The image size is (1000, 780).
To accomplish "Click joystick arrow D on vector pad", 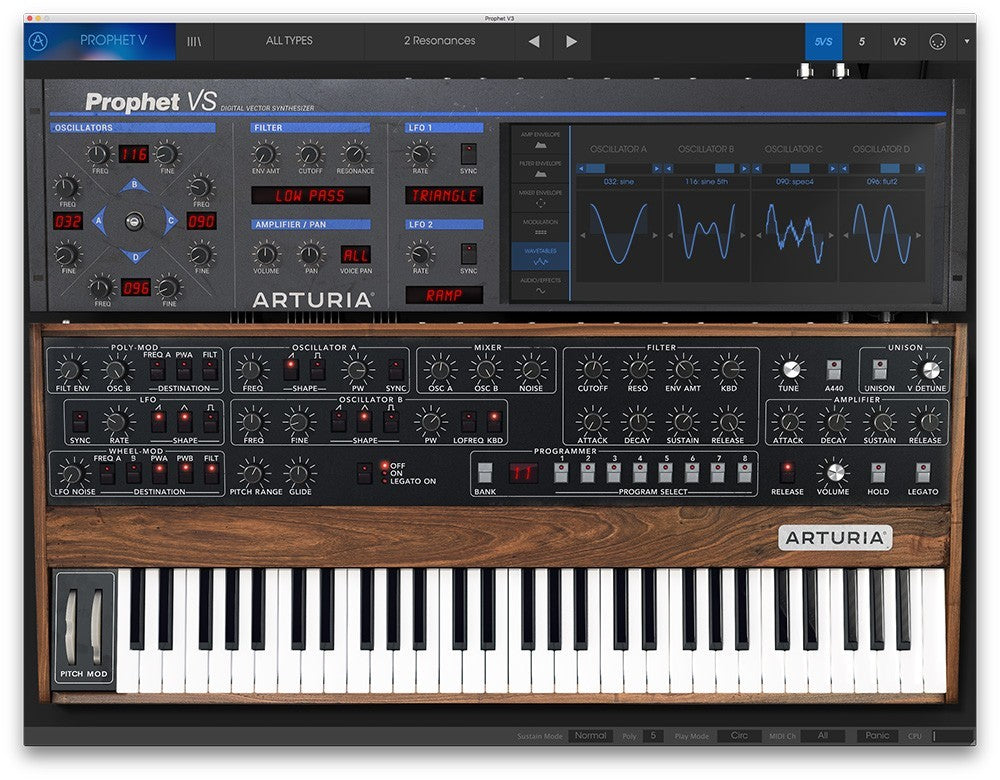I will click(135, 256).
